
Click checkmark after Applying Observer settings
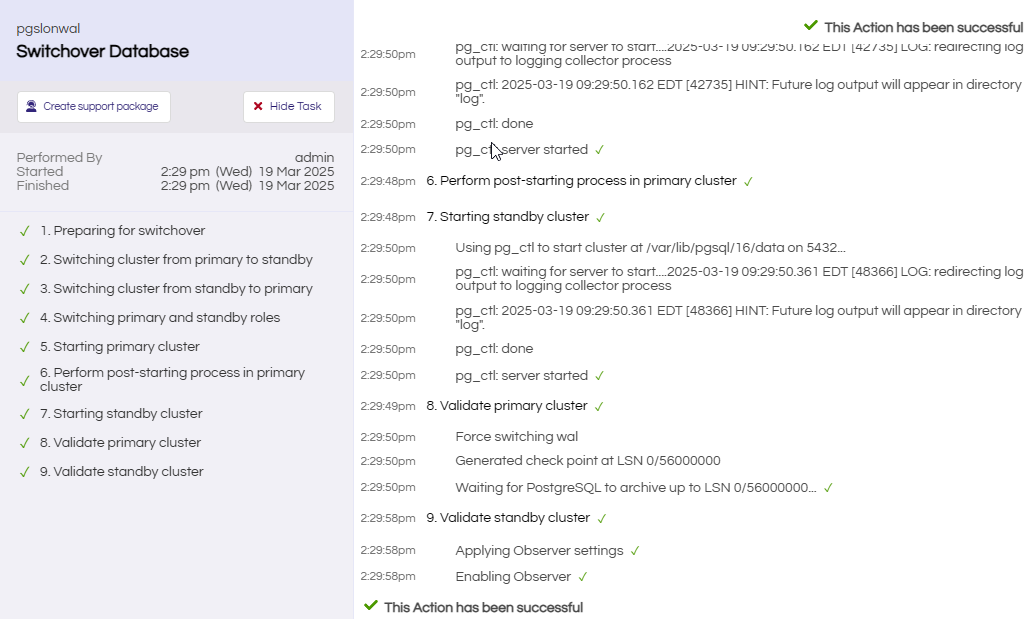click(x=635, y=551)
